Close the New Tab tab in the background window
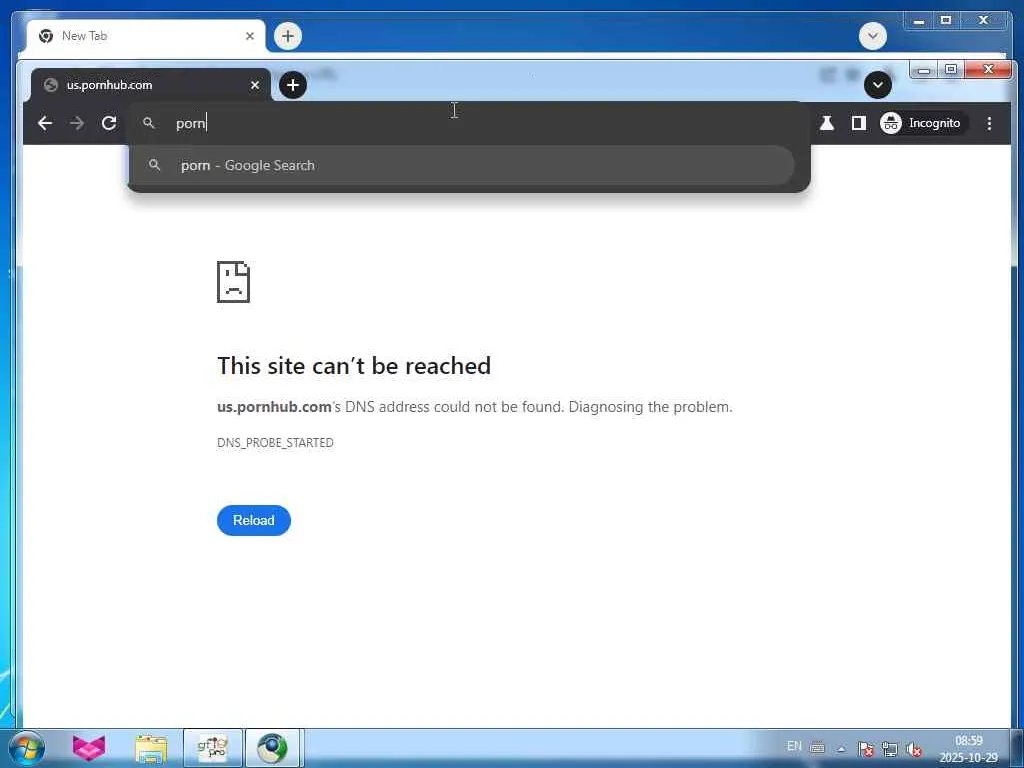1024x768 pixels. click(249, 36)
